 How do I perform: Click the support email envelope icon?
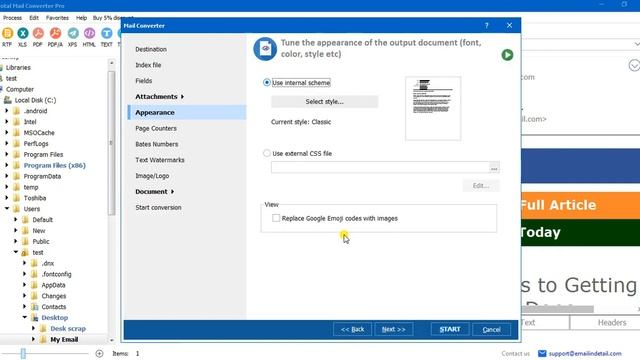click(x=542, y=353)
